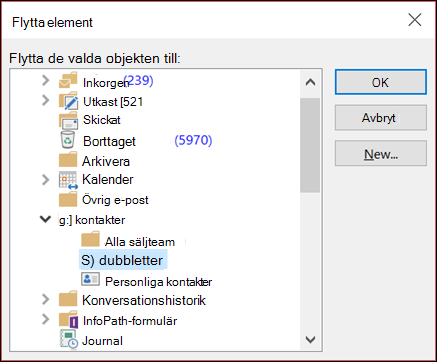The image size is (437, 362).
Task: Collapse the kontakter folder tree
Action: [x=46, y=219]
